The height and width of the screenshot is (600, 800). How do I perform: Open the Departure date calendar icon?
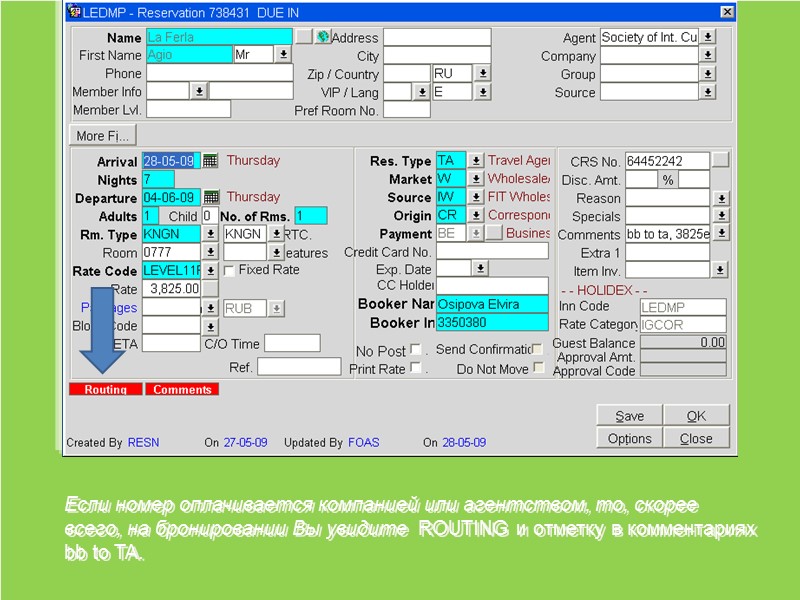tap(211, 197)
